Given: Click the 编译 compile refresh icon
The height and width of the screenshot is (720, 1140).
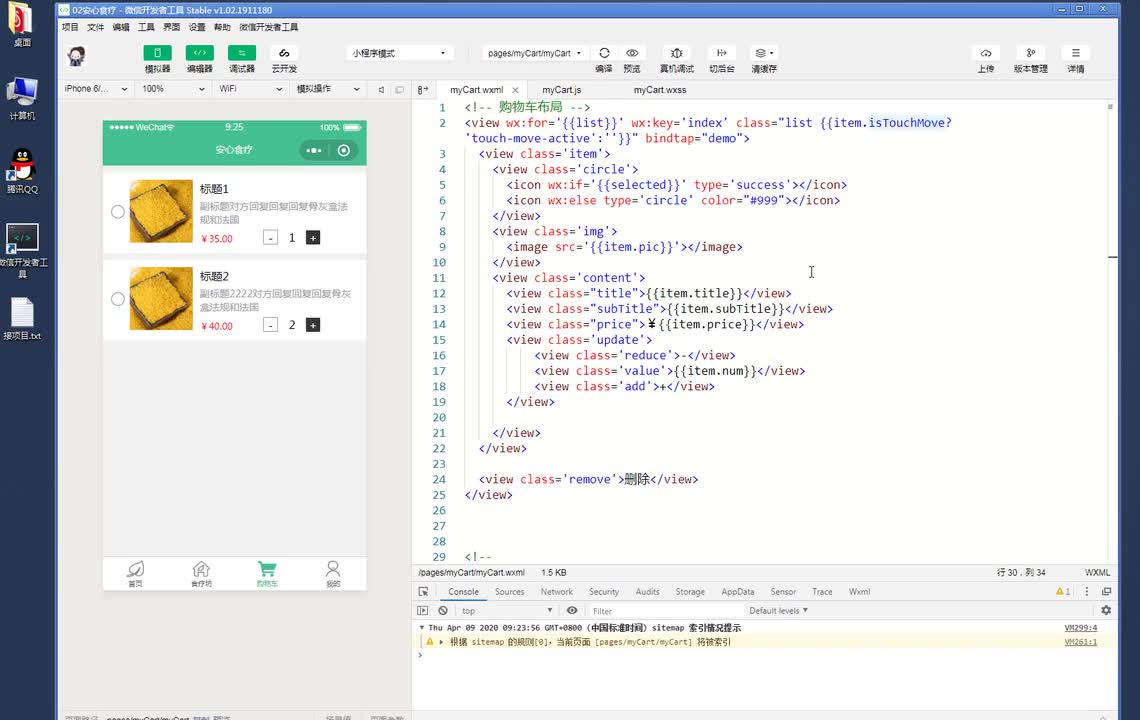Looking at the screenshot, I should tap(604, 53).
